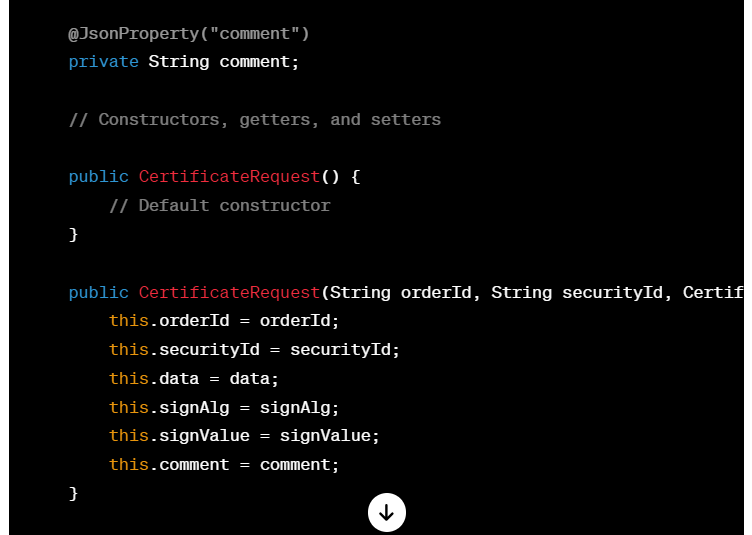Image resolution: width=752 pixels, height=535 pixels.
Task: Click the first red CertificateRequest constructor name
Action: (x=229, y=177)
